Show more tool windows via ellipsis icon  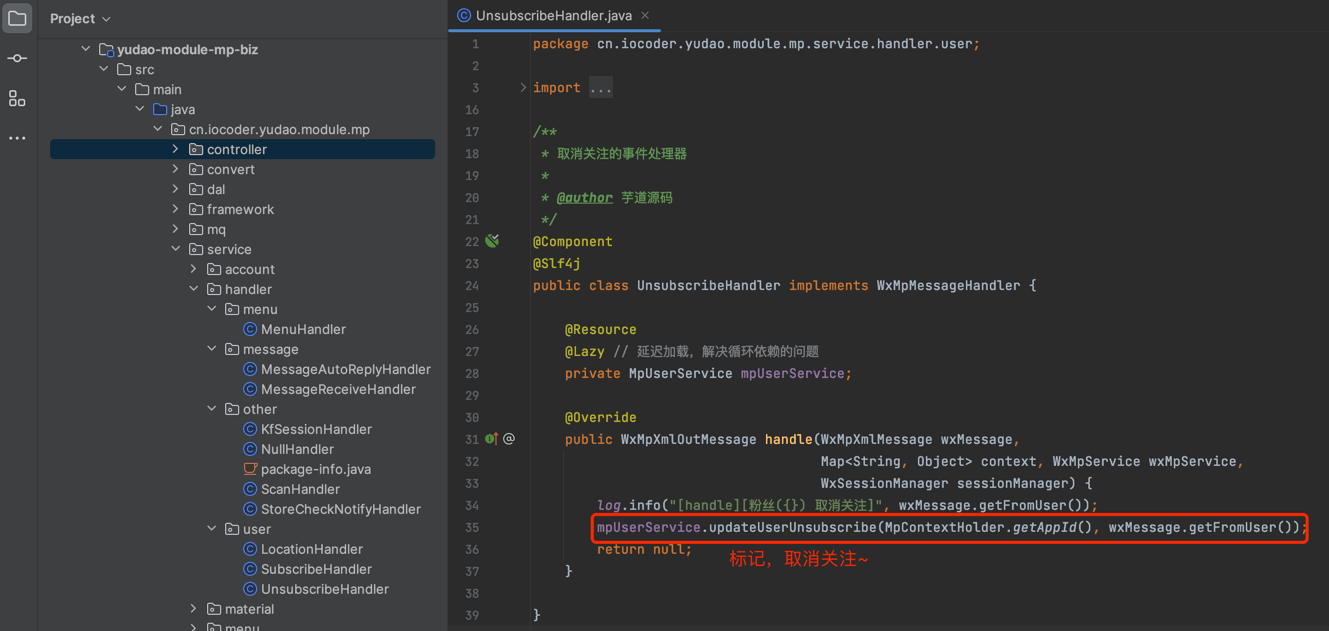coord(17,138)
